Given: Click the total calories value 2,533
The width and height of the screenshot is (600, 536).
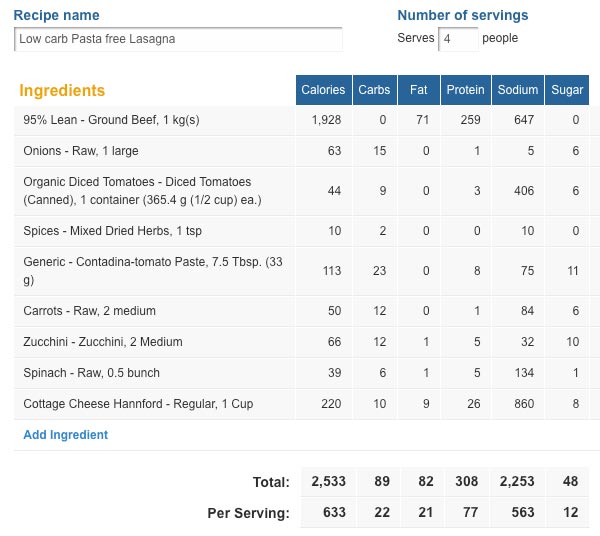Looking at the screenshot, I should click(326, 482).
